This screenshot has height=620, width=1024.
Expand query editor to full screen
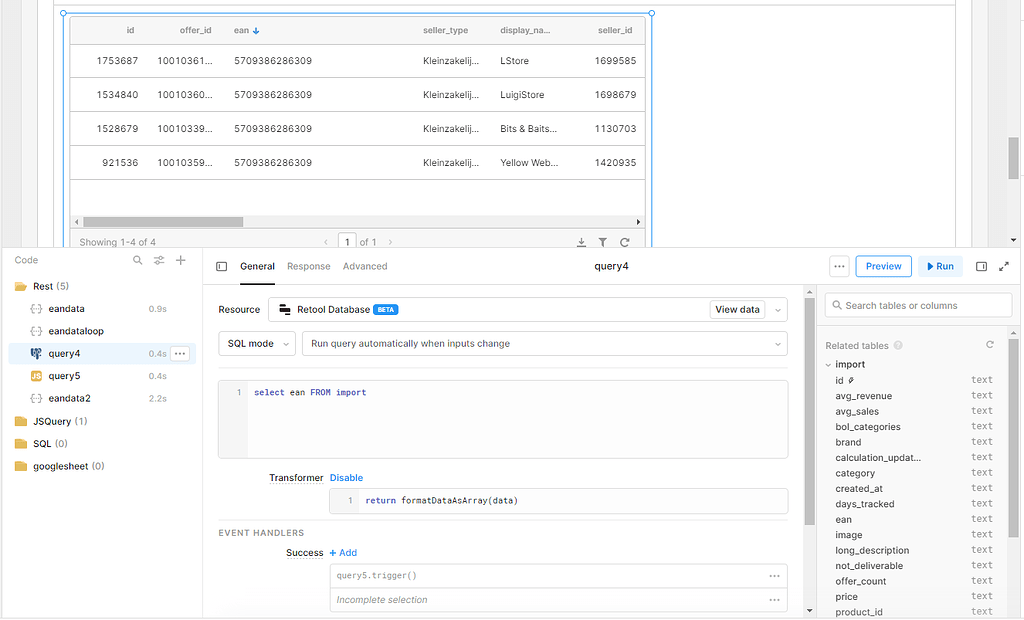(1004, 266)
